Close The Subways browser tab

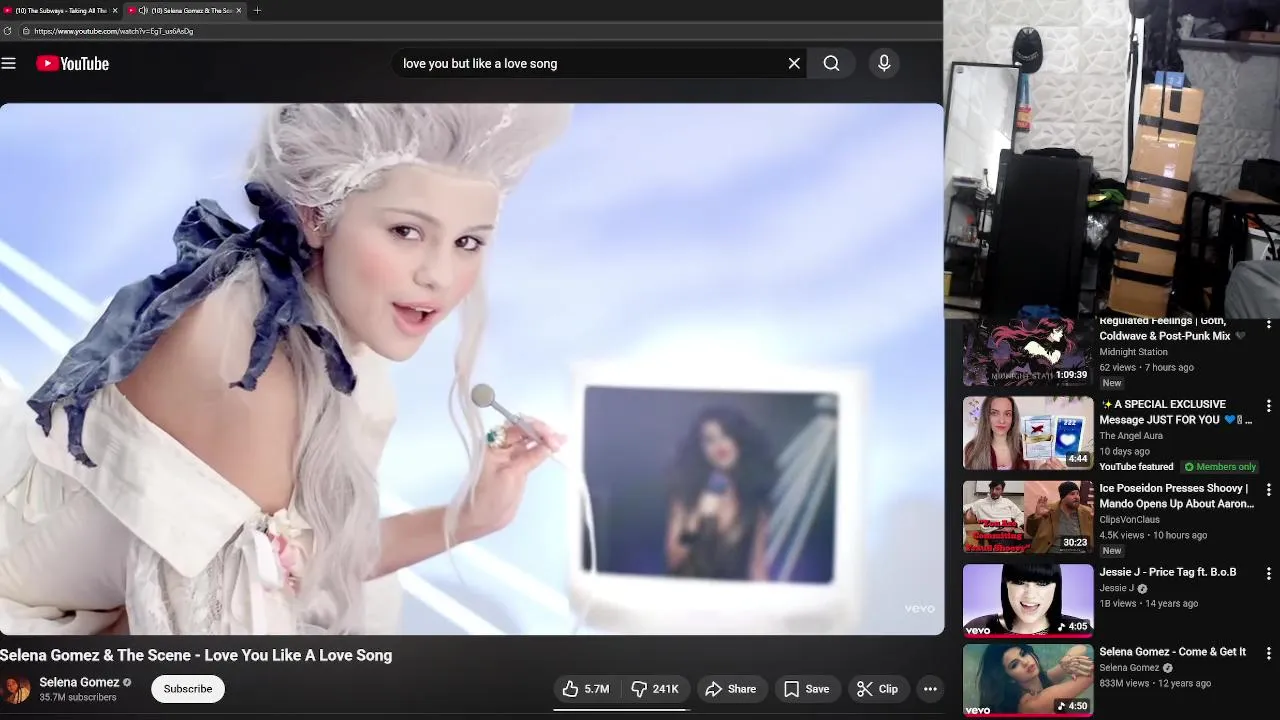click(114, 10)
